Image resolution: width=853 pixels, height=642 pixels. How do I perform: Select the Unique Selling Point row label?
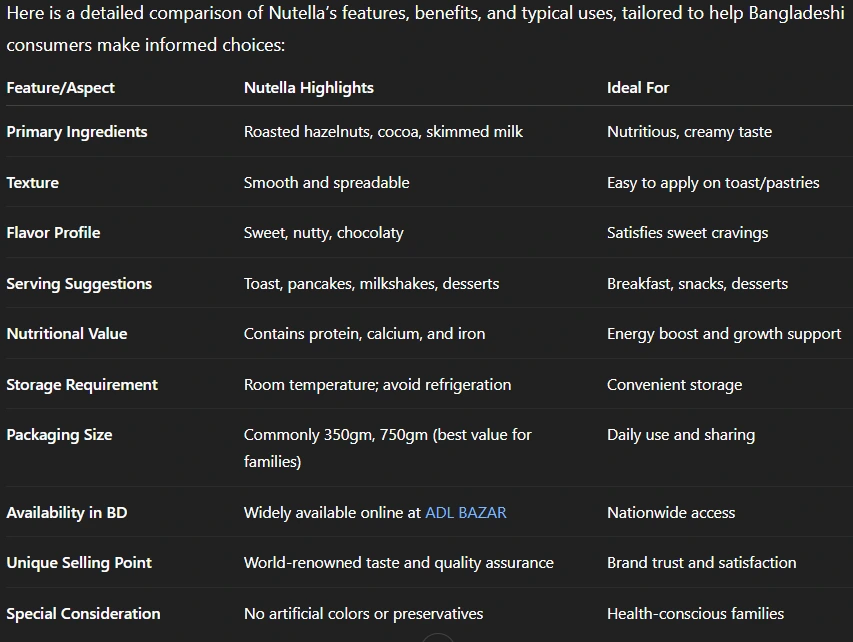tap(79, 562)
